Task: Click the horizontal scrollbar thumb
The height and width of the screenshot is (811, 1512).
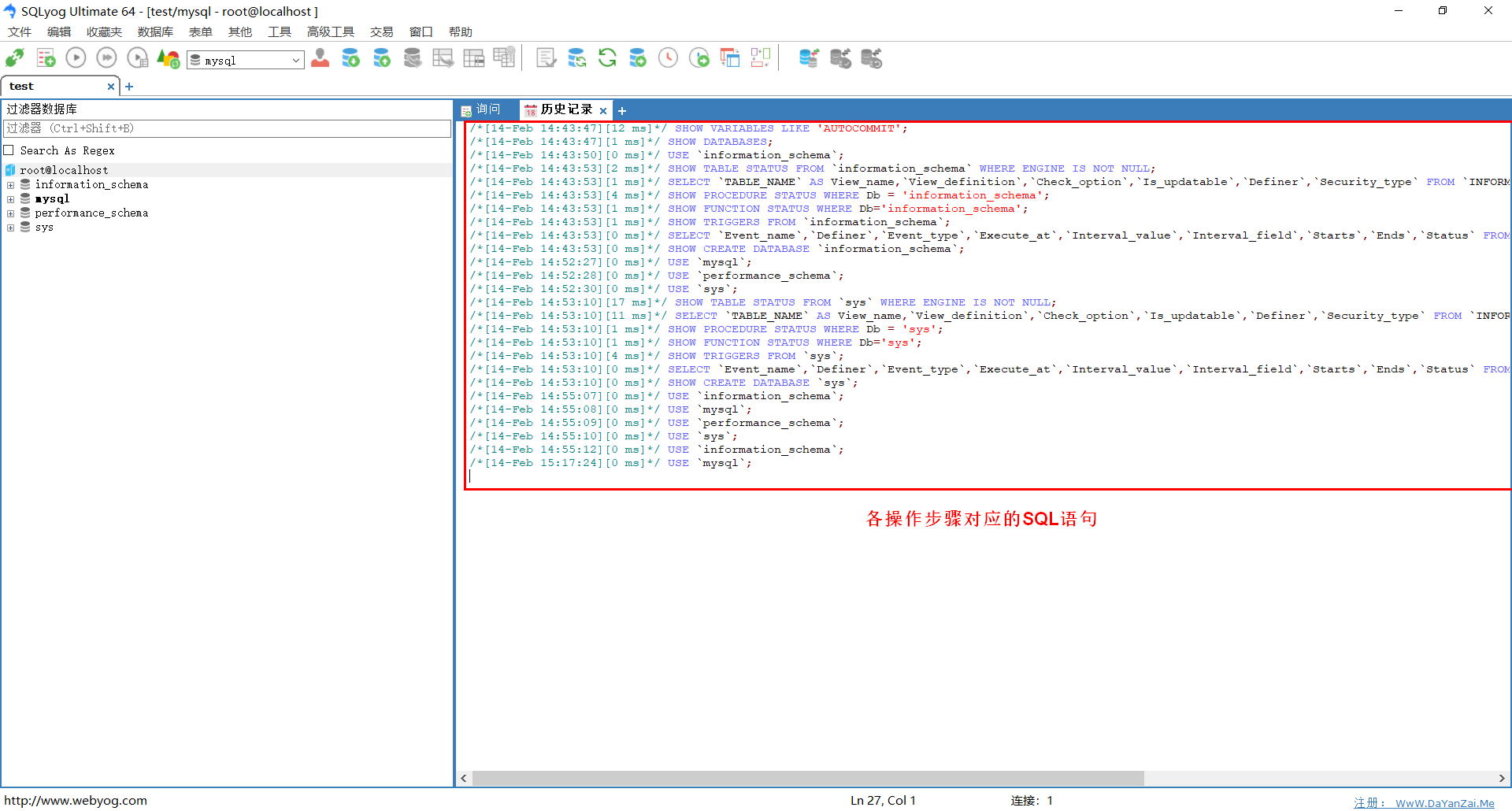Action: click(808, 778)
